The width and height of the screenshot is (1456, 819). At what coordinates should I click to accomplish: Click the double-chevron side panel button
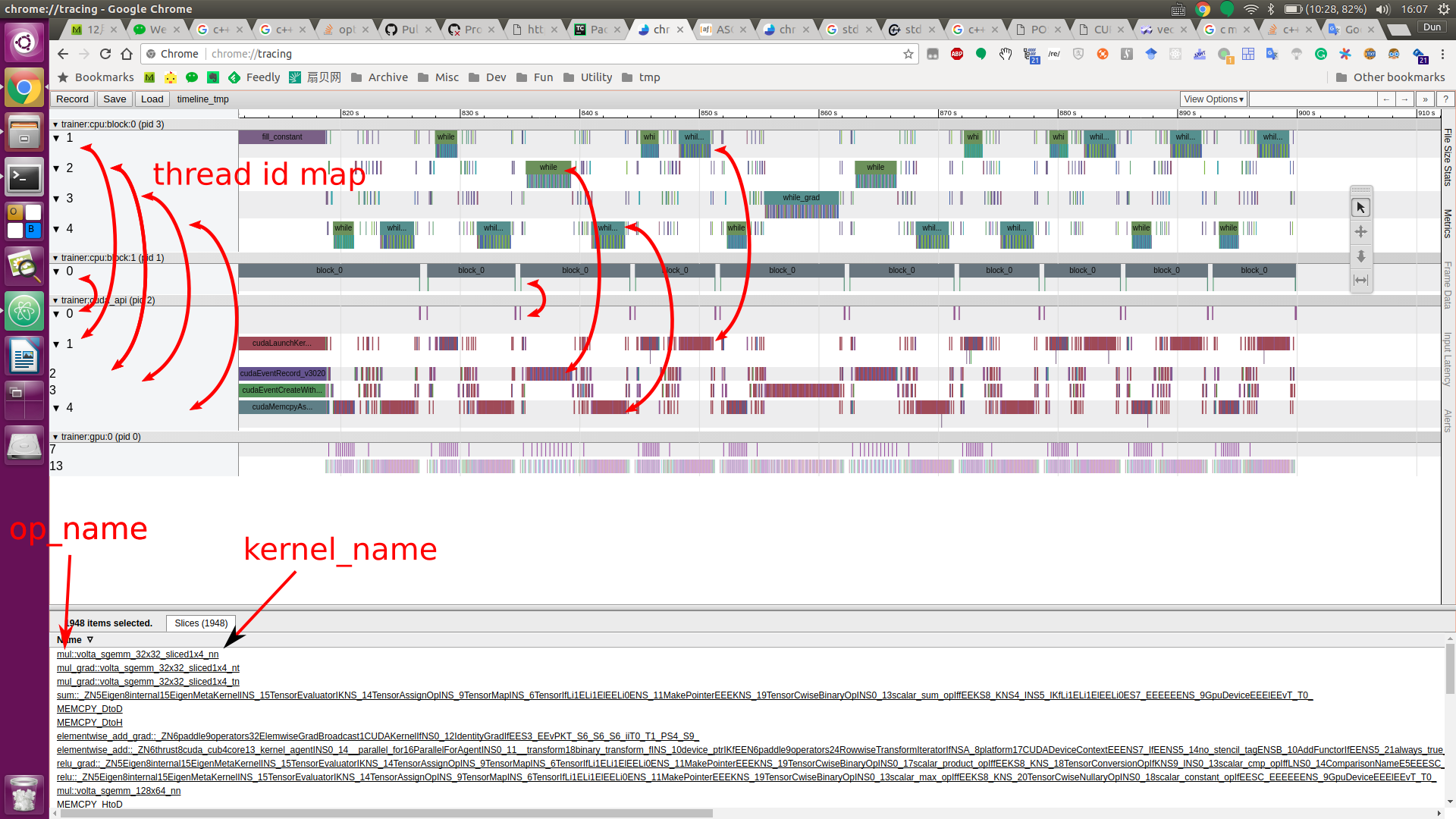1425,99
